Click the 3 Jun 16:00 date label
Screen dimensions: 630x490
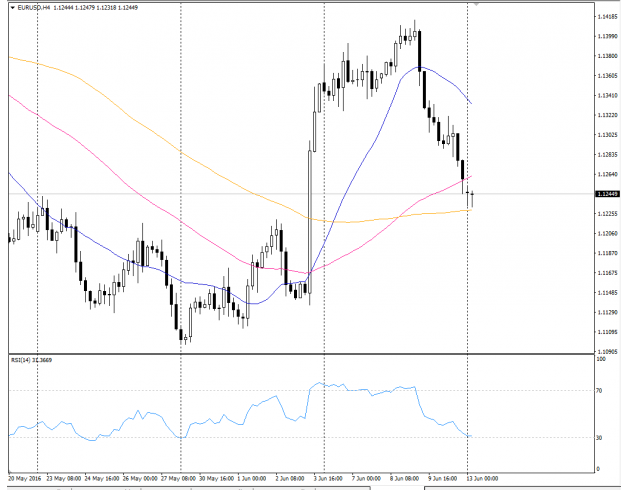[332, 478]
